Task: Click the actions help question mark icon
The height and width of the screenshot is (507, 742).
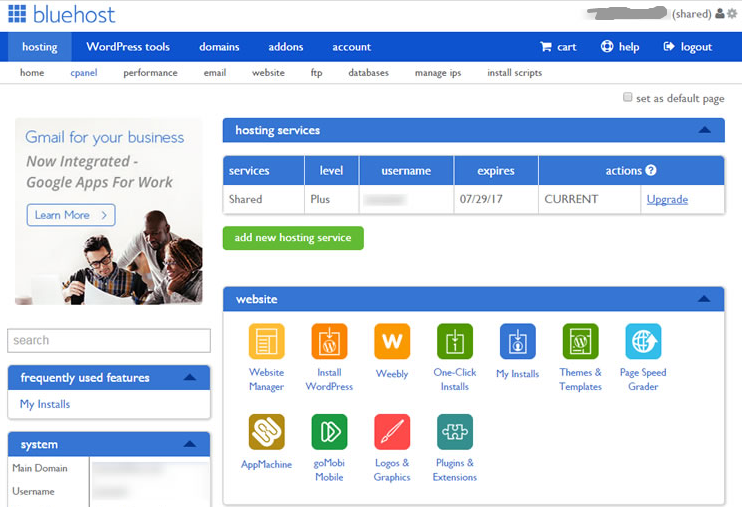Action: (651, 170)
